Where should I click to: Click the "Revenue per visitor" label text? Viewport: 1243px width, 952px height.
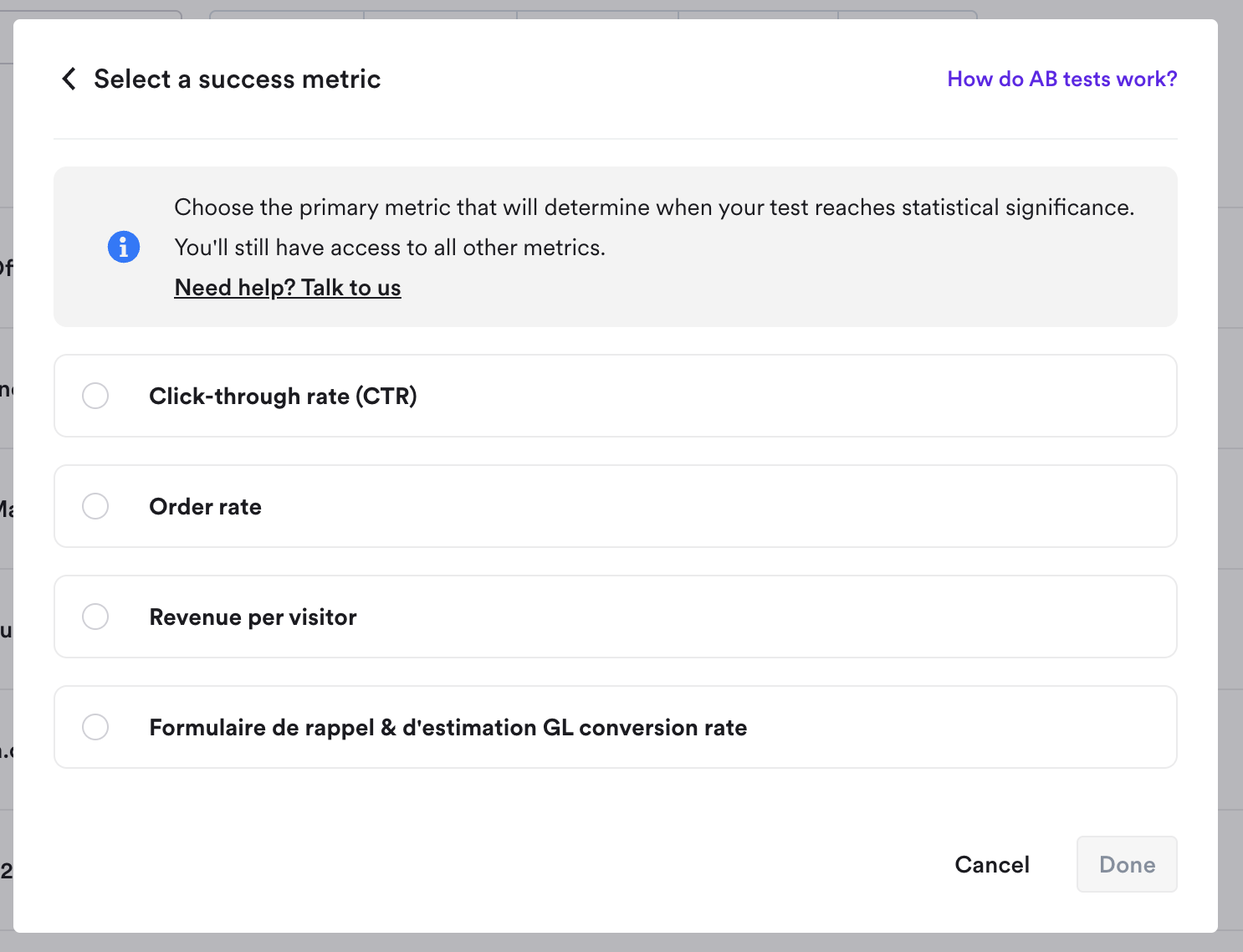point(253,617)
